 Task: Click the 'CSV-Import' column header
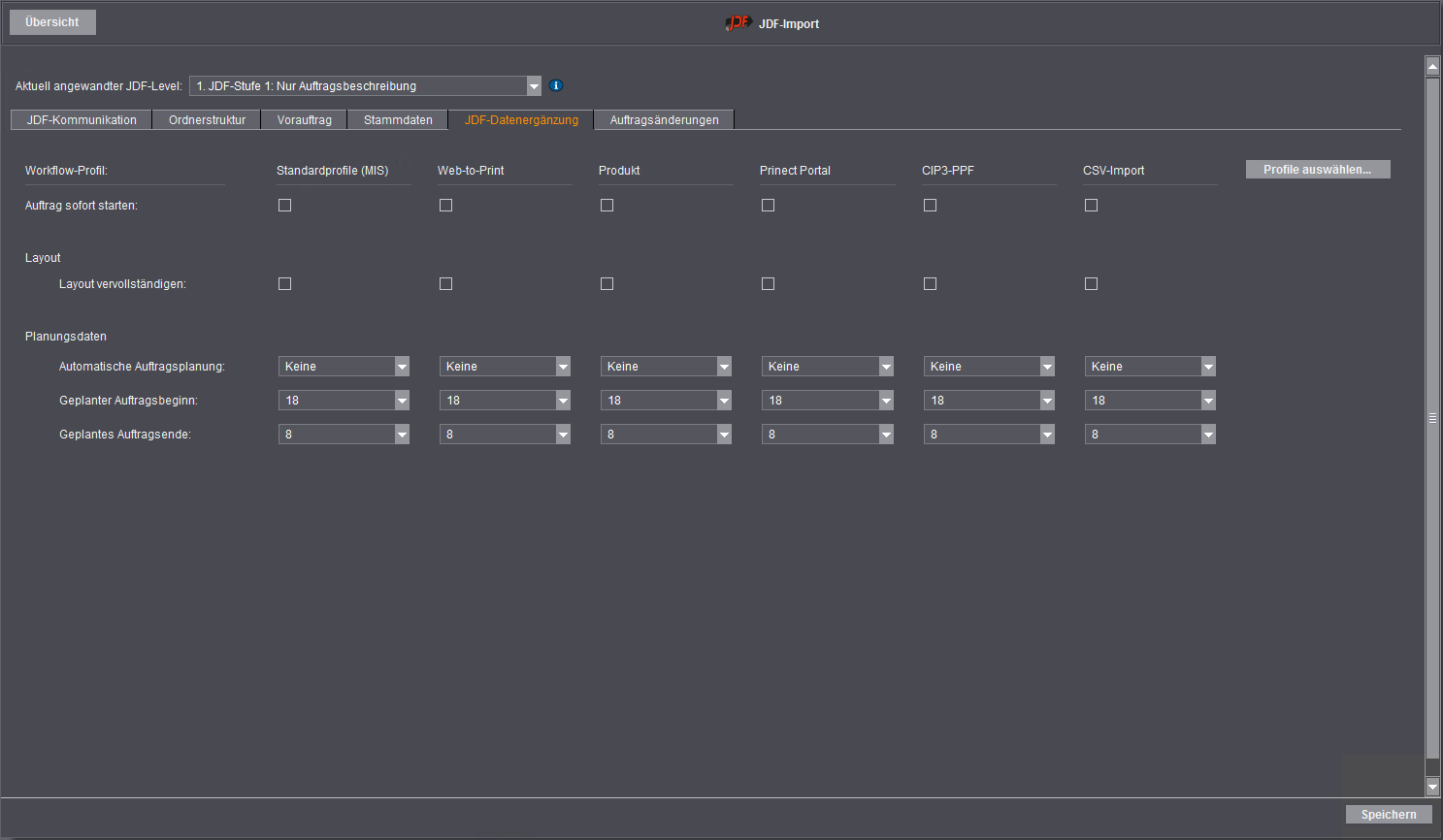1114,170
